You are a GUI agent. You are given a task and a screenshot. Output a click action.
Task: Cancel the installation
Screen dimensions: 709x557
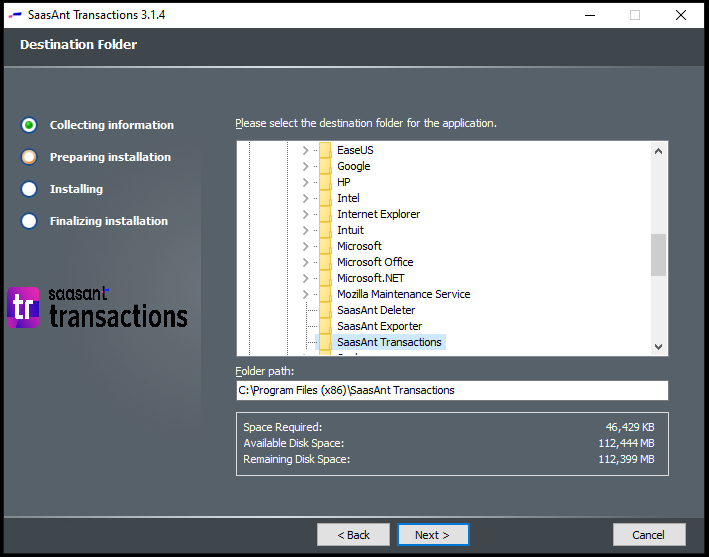[649, 535]
